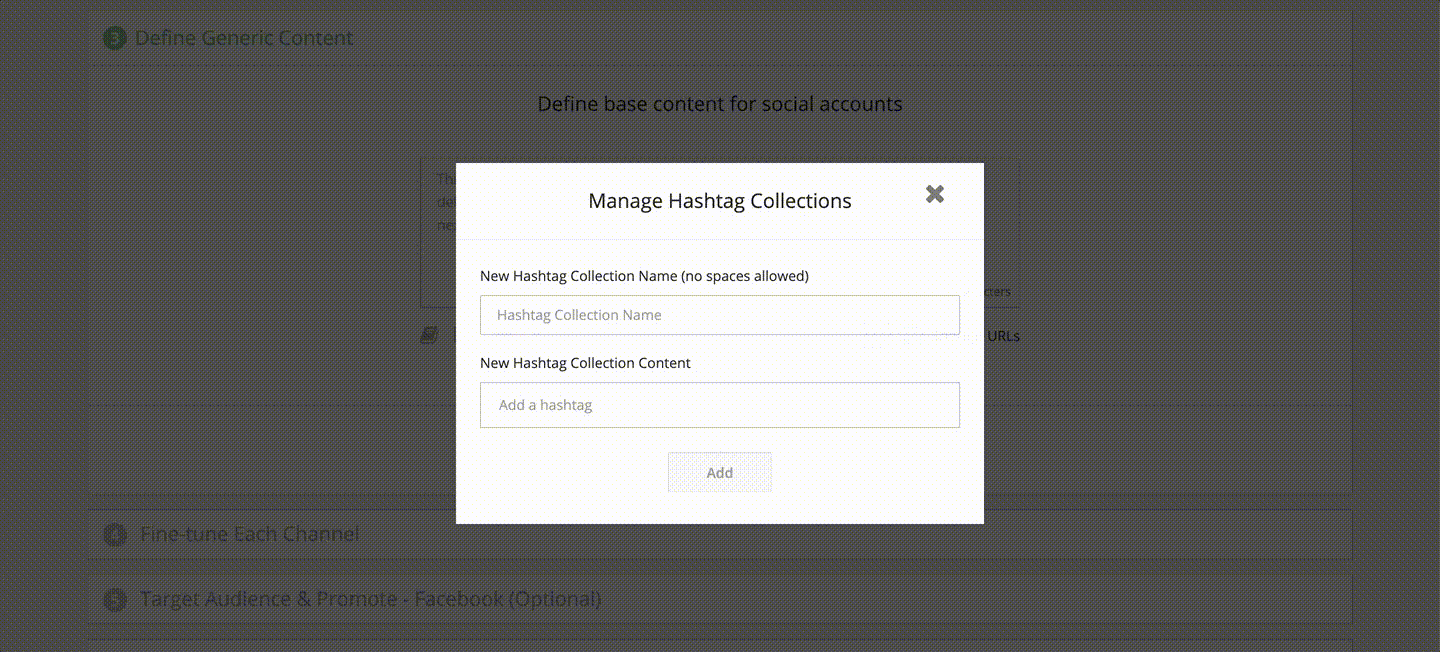Click the Define Generic Content header text

[x=246, y=37]
